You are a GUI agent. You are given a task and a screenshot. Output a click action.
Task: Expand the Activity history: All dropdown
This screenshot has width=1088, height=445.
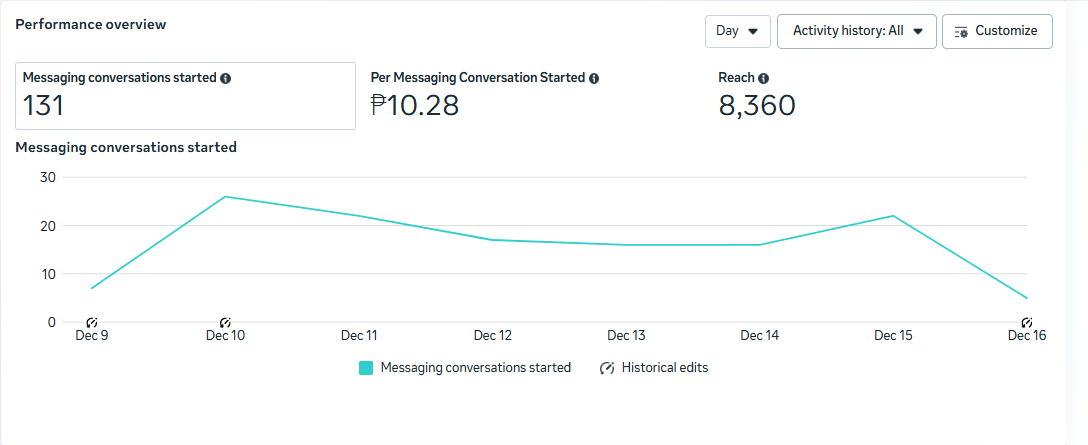tap(856, 31)
